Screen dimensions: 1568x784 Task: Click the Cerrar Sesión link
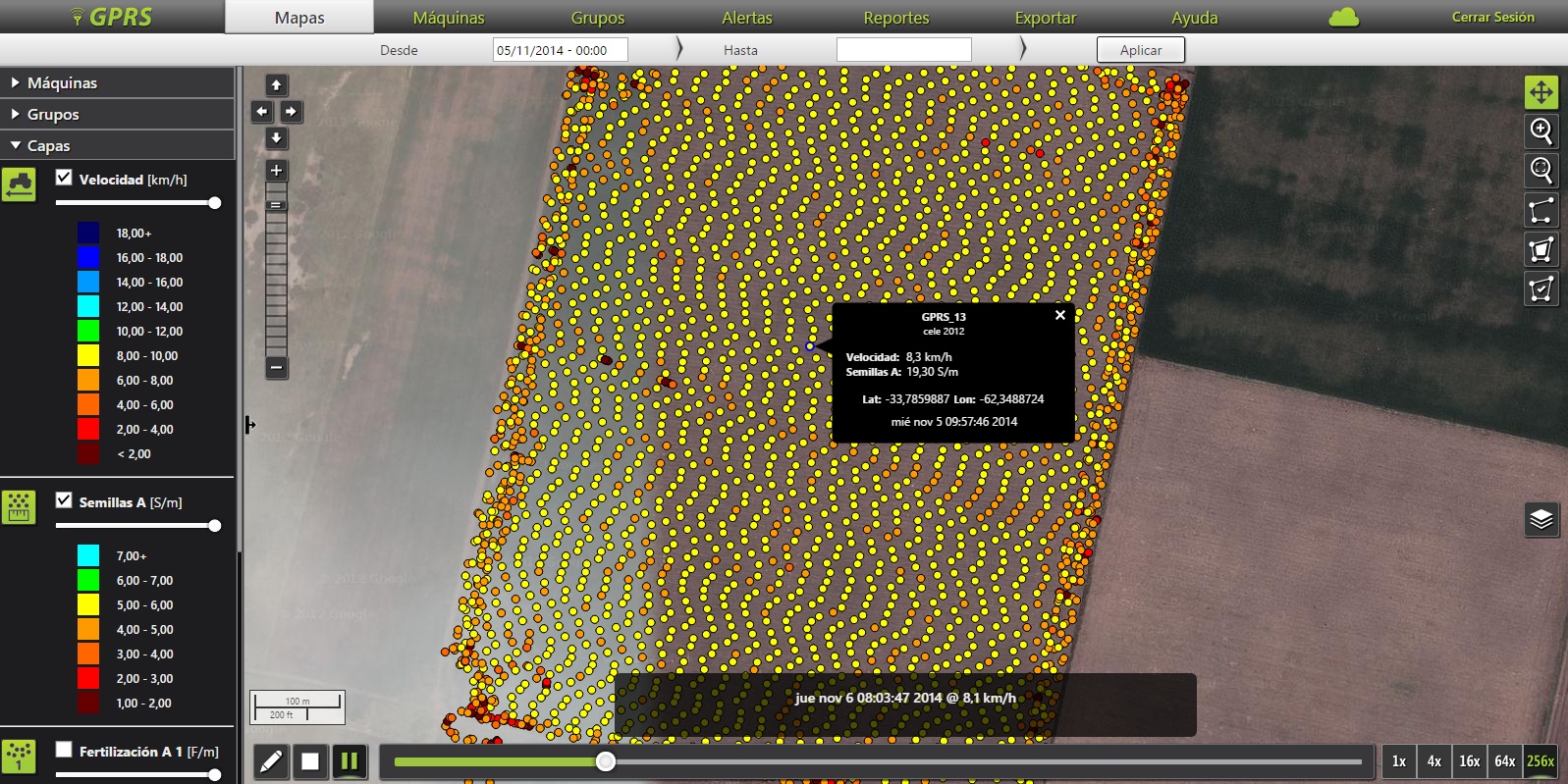pyautogui.click(x=1492, y=18)
